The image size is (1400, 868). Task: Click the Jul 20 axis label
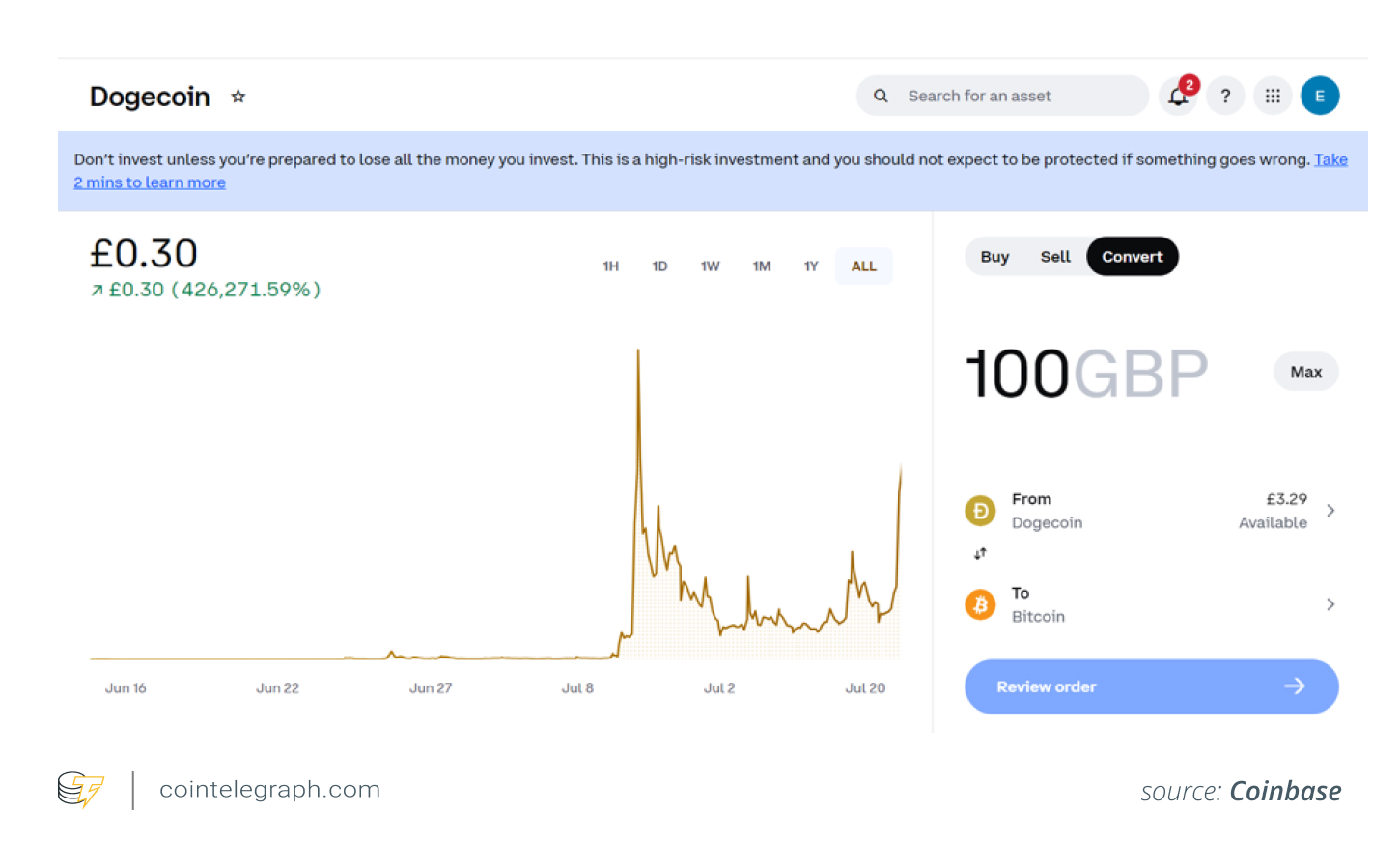click(865, 688)
